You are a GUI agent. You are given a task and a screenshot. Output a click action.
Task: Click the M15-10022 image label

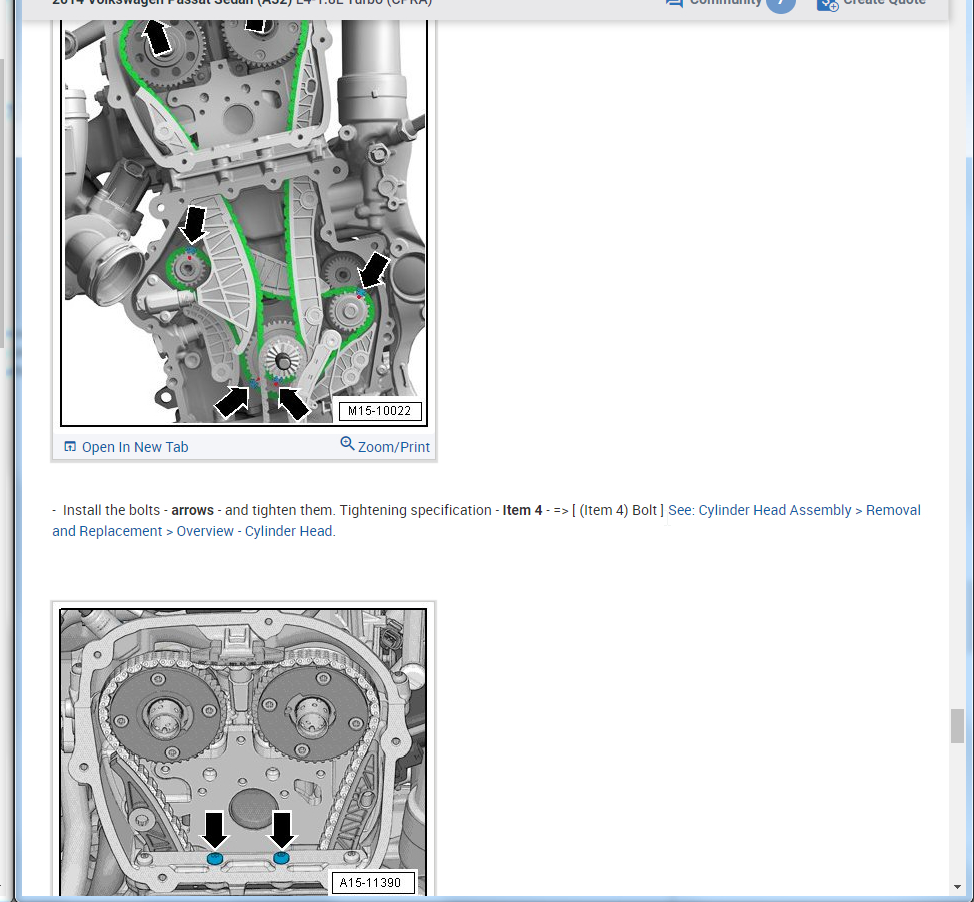tap(380, 411)
